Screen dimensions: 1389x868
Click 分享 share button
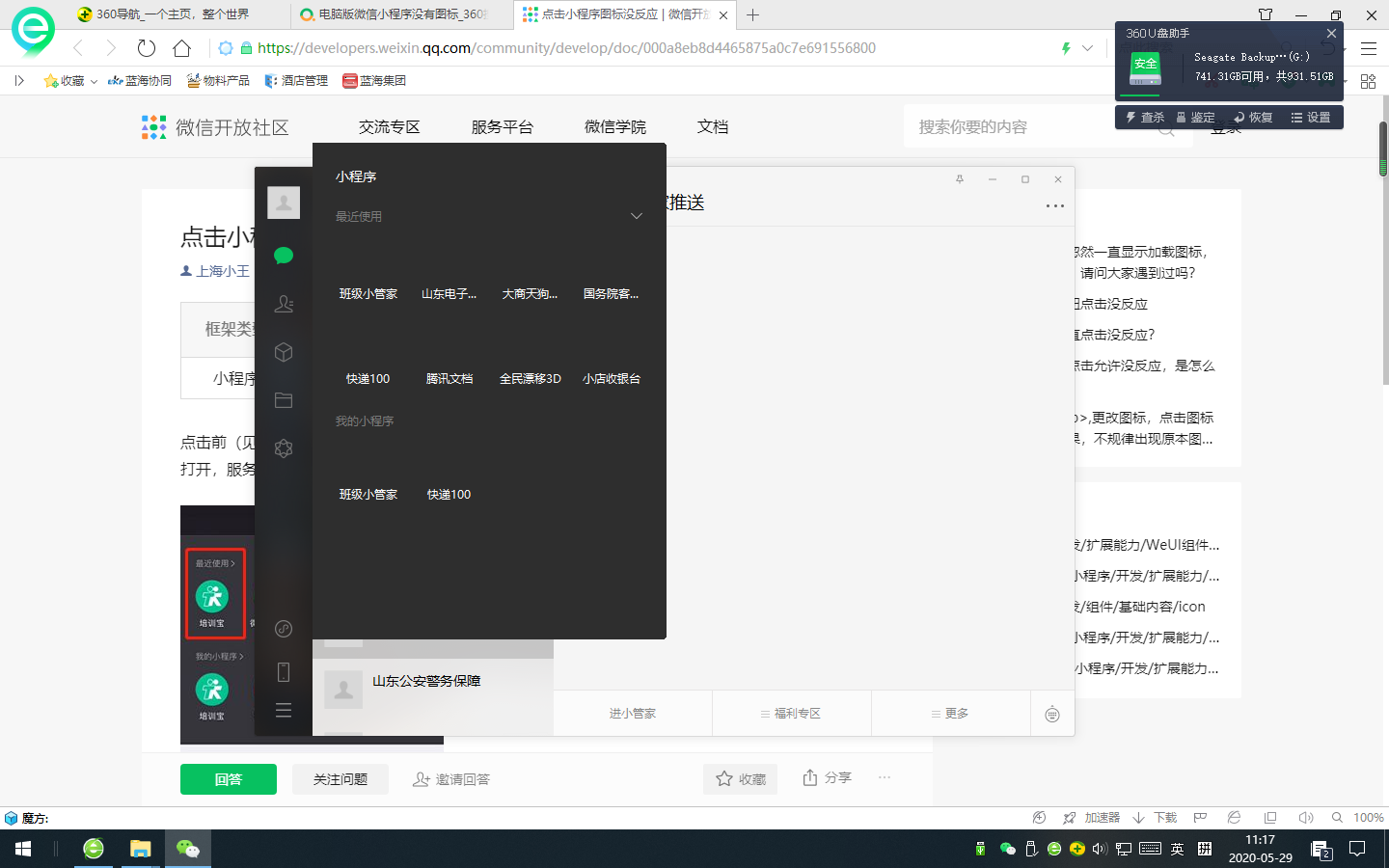[828, 777]
